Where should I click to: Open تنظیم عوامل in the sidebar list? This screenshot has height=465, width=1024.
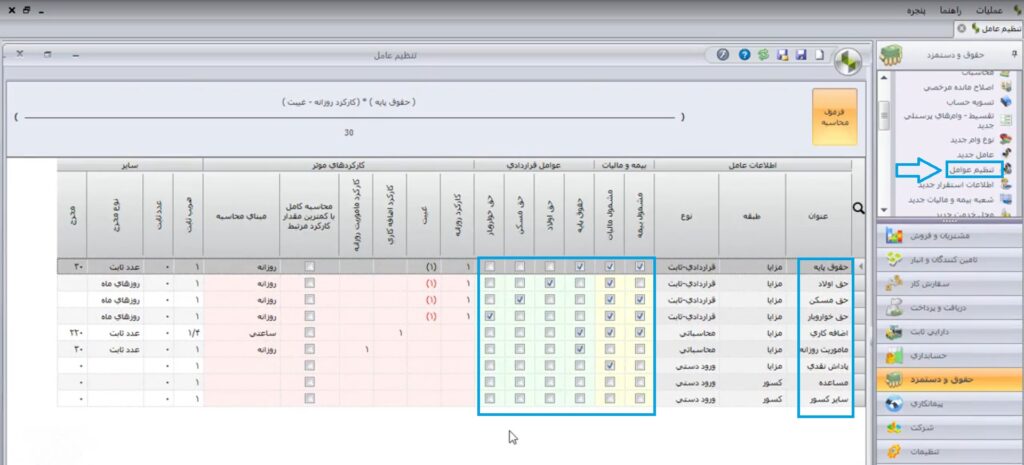[x=974, y=169]
